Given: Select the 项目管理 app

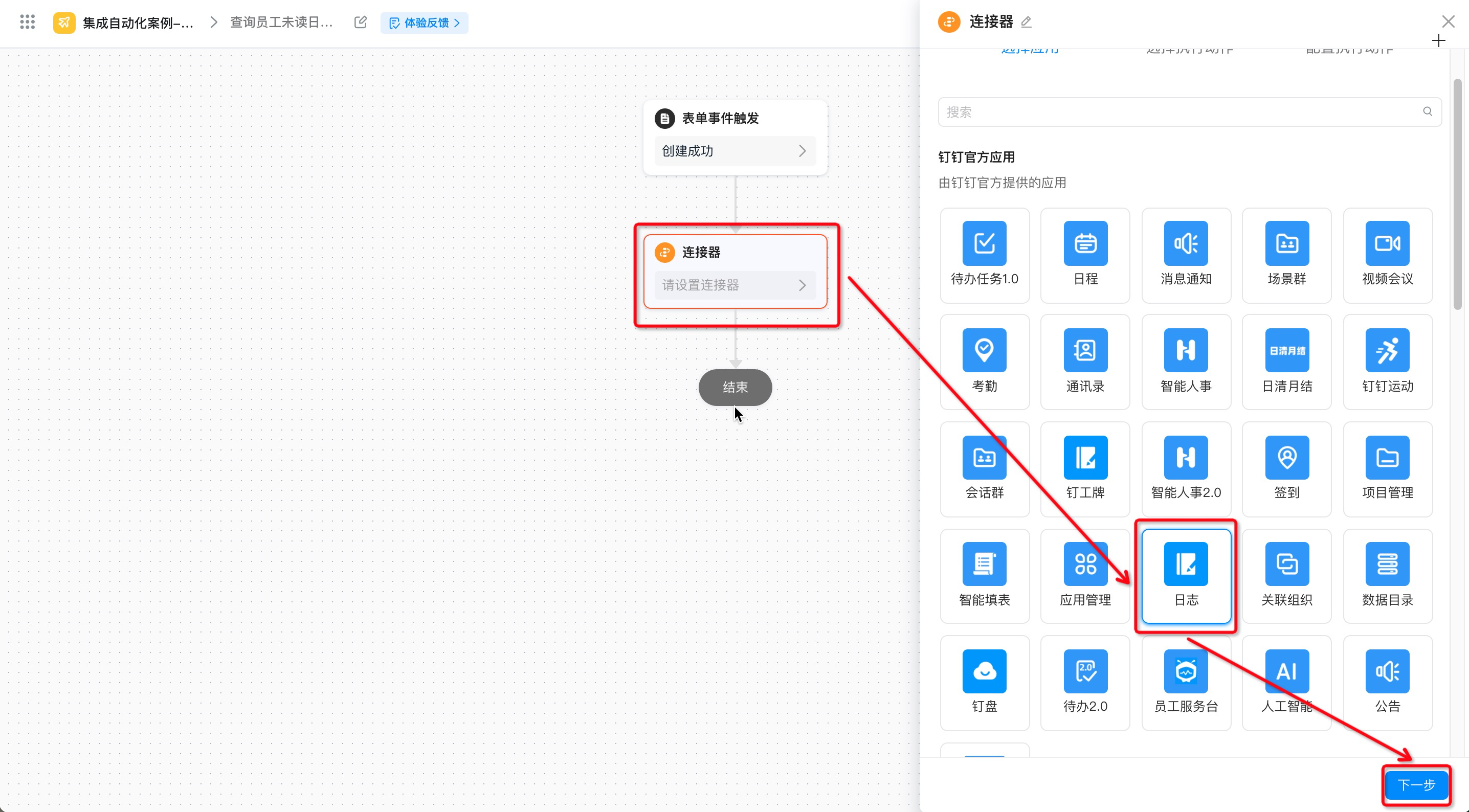Looking at the screenshot, I should point(1388,469).
